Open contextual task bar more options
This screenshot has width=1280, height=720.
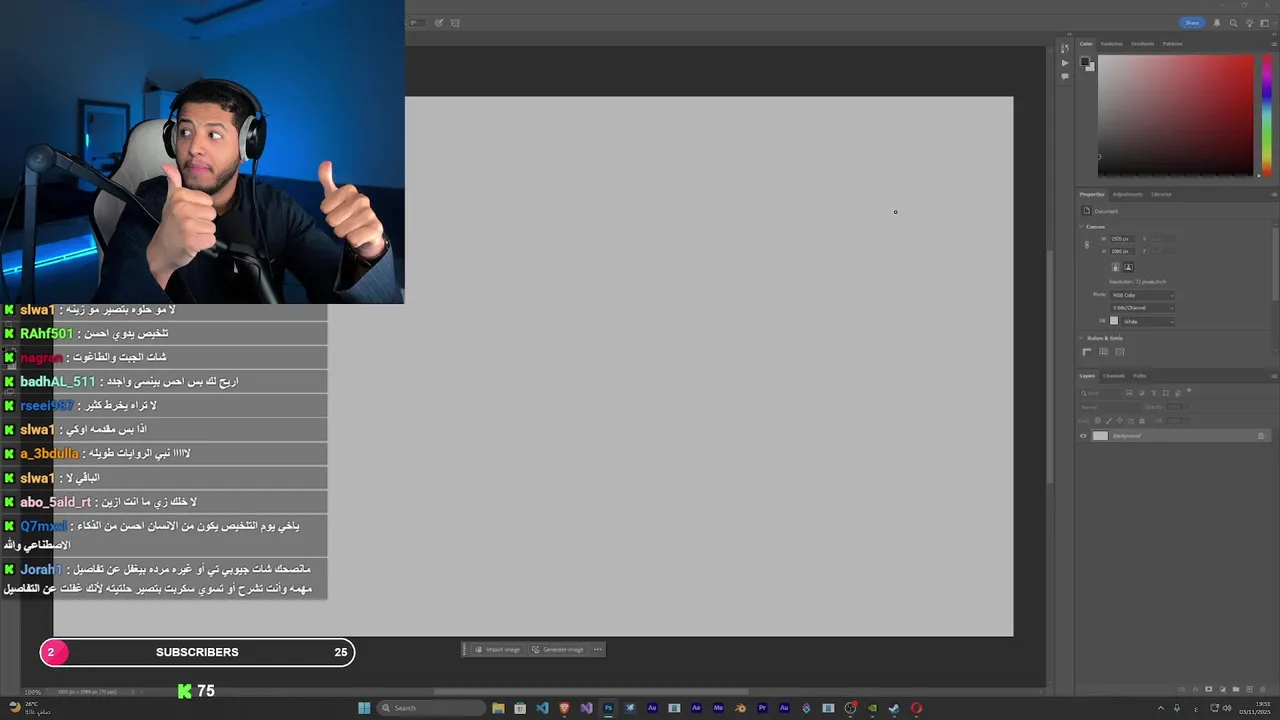[598, 650]
